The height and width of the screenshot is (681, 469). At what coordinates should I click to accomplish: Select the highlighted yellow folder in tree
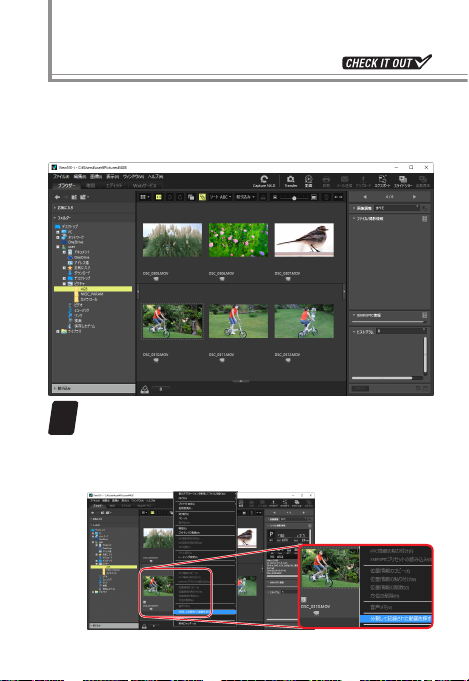93,289
